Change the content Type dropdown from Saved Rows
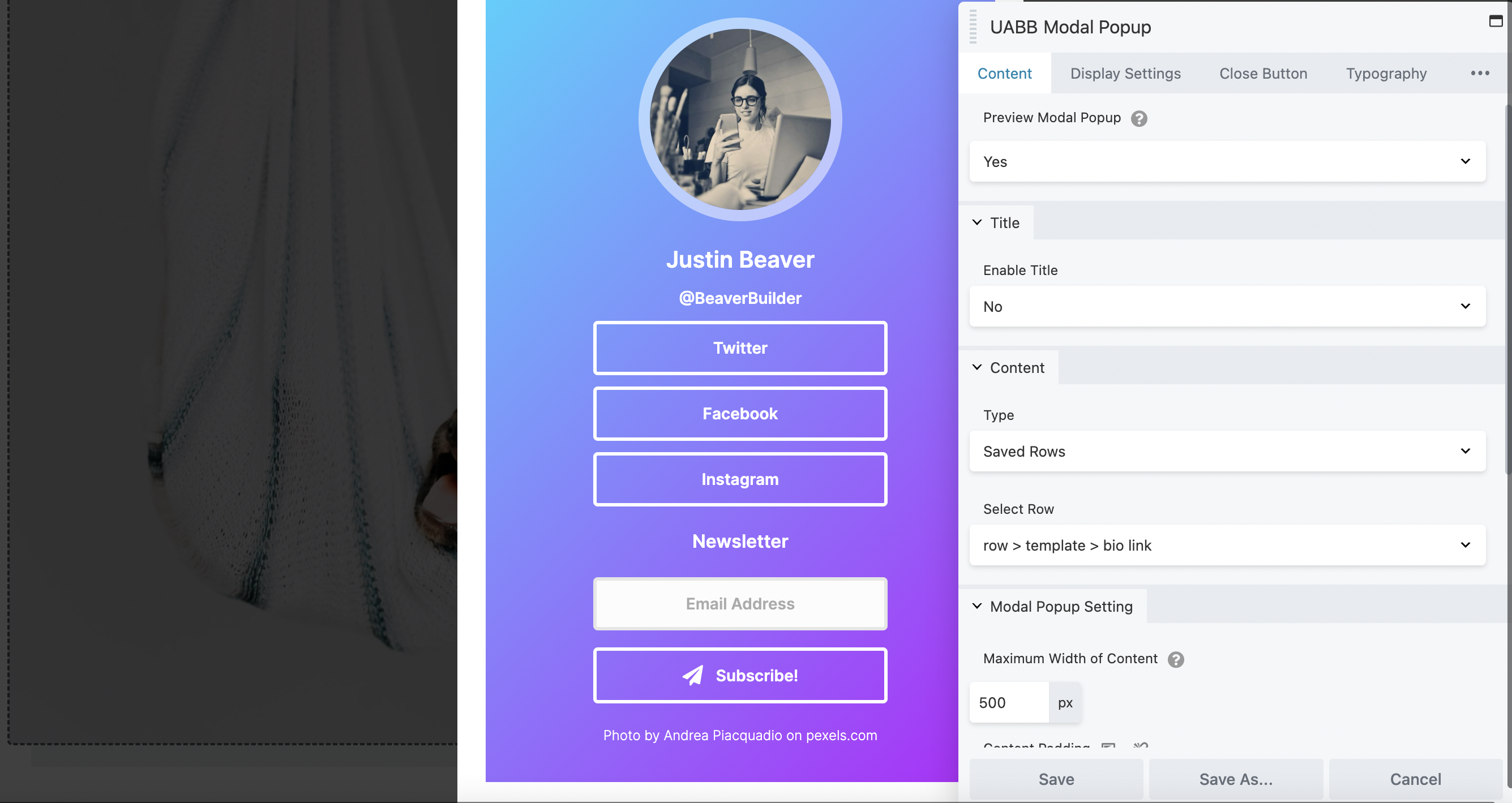 pyautogui.click(x=1227, y=451)
